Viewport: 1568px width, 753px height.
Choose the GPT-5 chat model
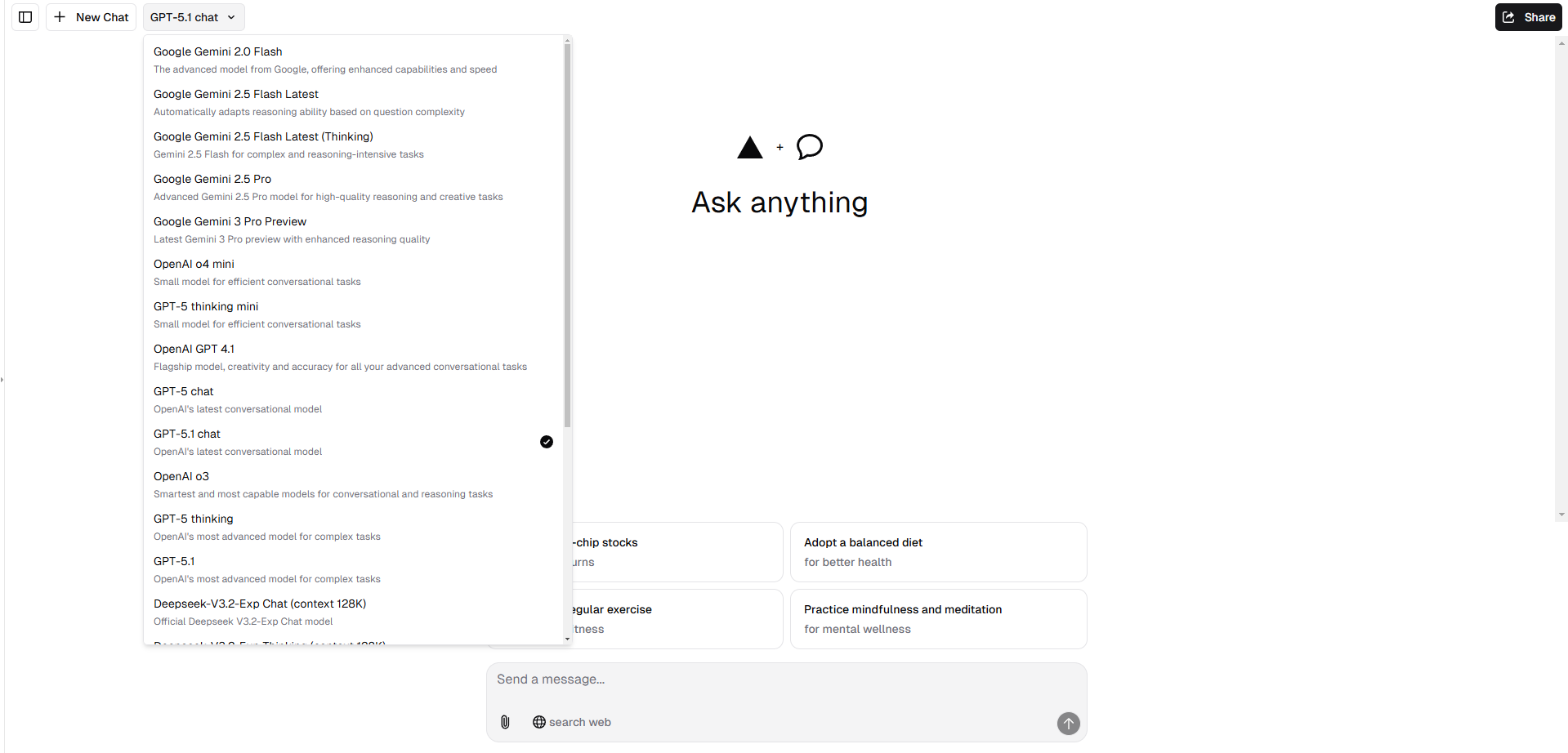(x=353, y=399)
